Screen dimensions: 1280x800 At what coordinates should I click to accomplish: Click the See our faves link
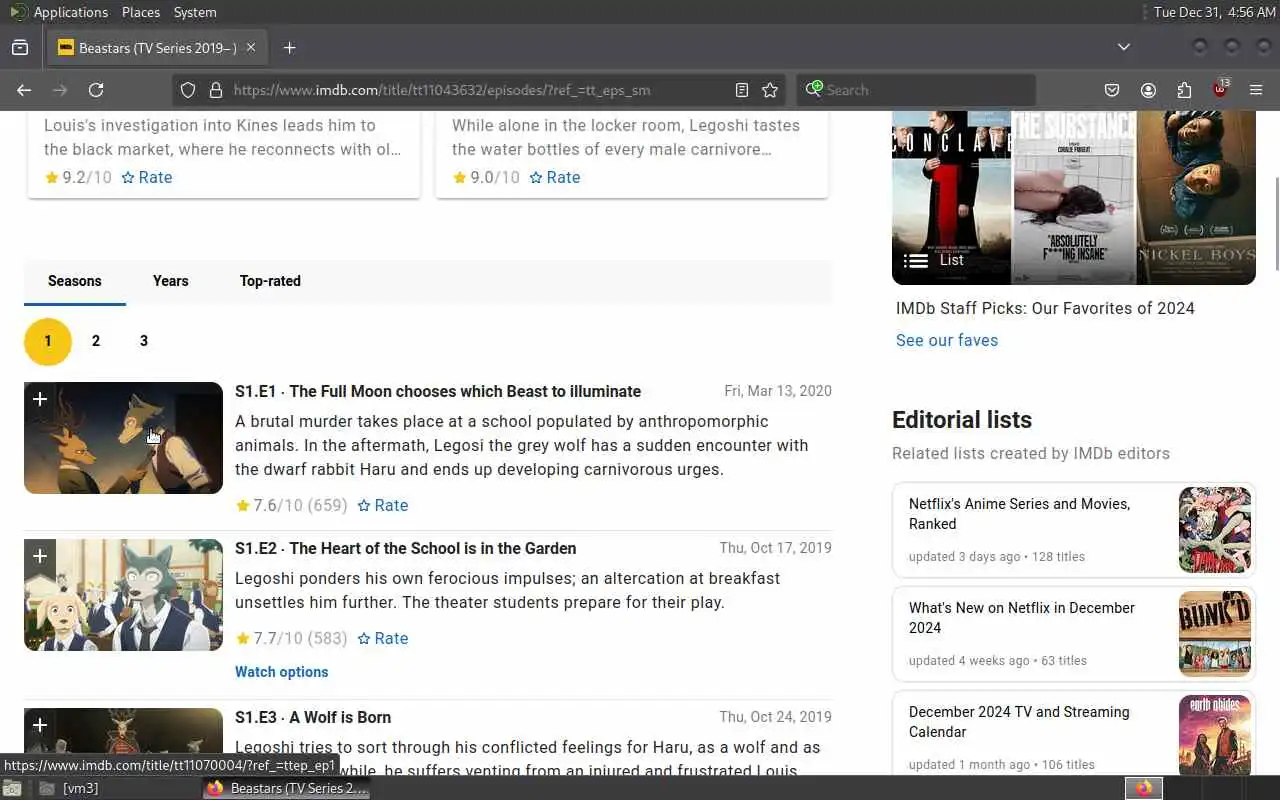[x=947, y=340]
